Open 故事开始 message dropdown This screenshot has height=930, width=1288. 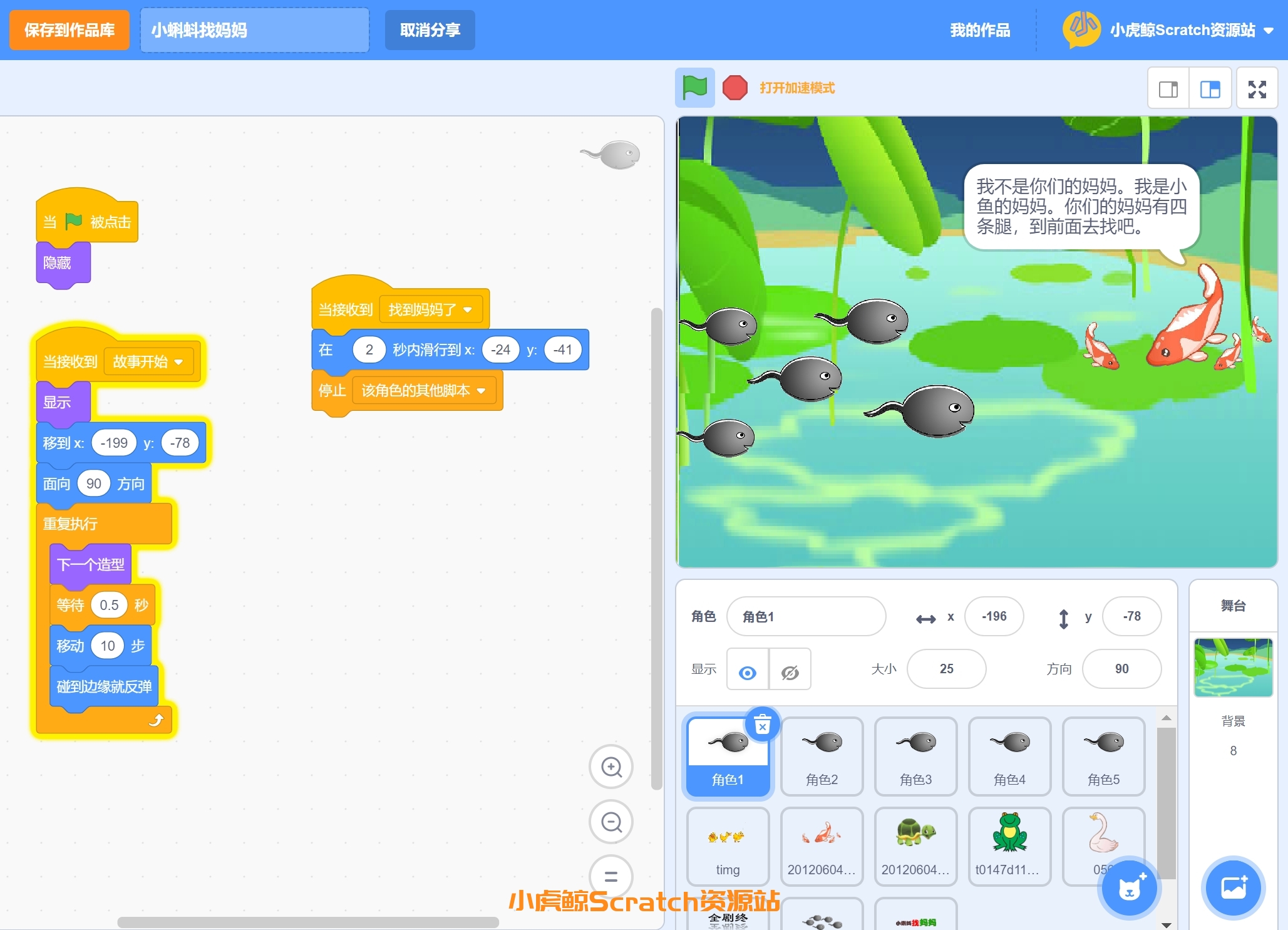(x=178, y=361)
